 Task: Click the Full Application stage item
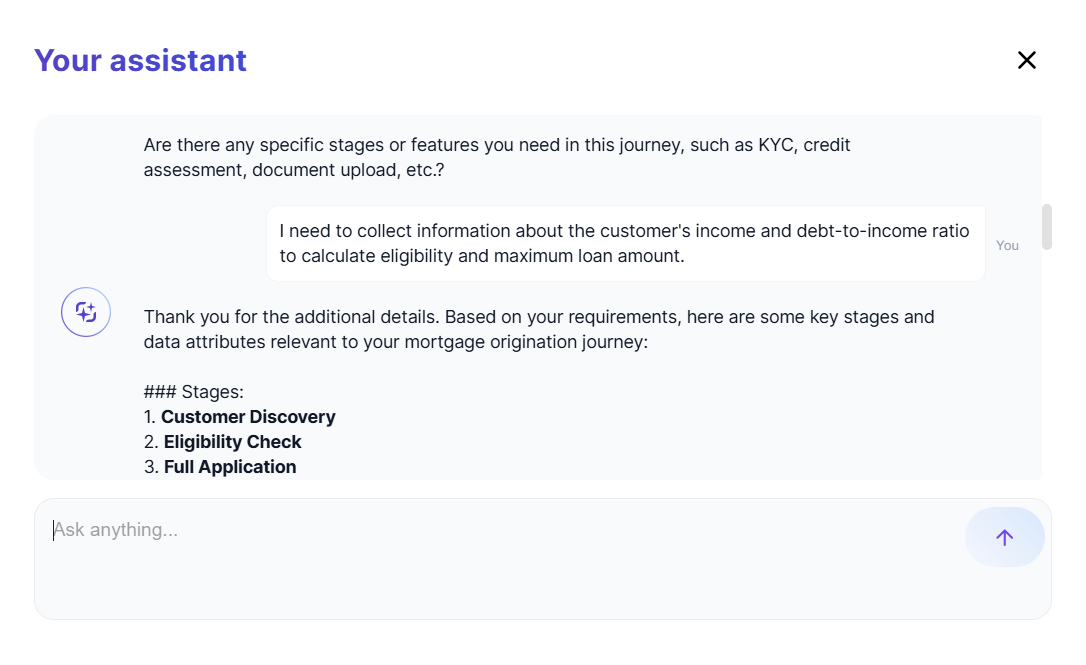(x=230, y=467)
